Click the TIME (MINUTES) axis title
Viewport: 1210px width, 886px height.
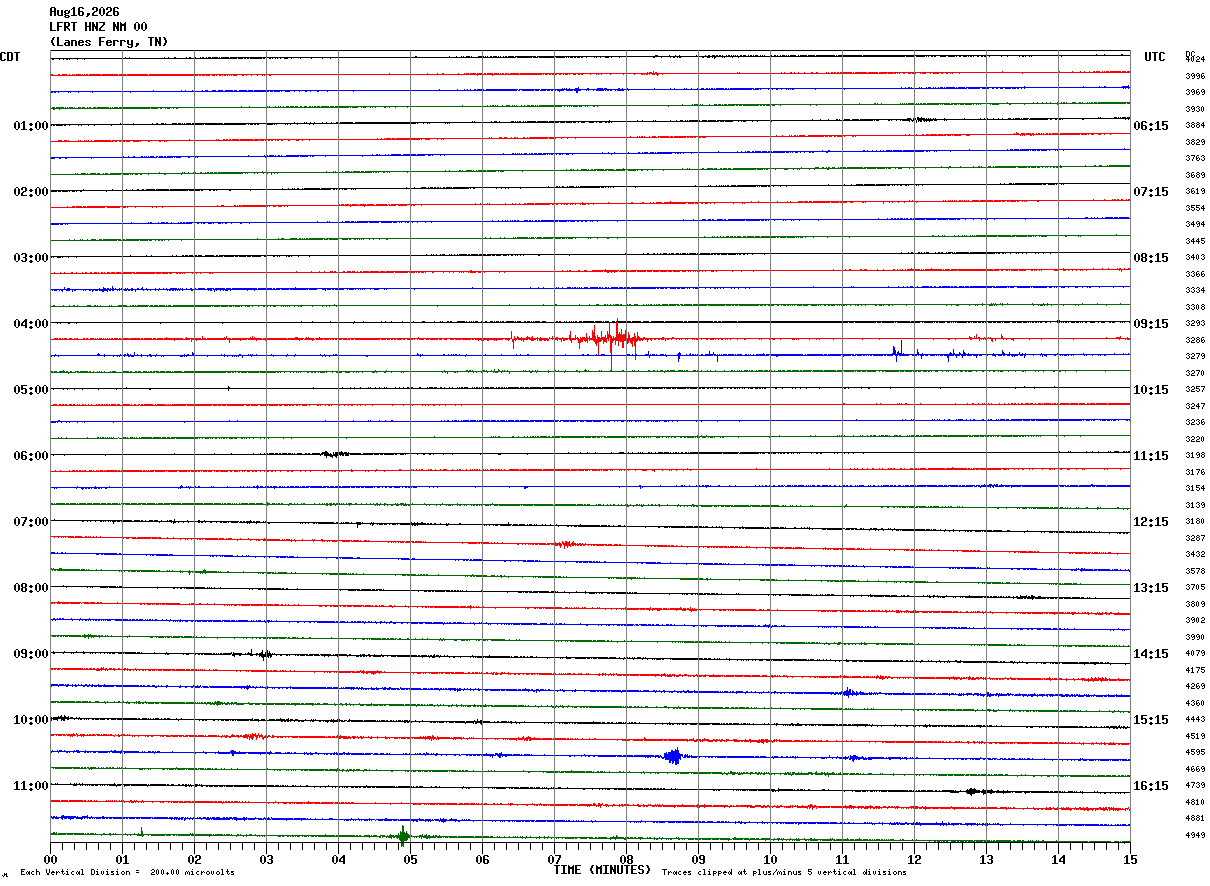pyautogui.click(x=602, y=870)
